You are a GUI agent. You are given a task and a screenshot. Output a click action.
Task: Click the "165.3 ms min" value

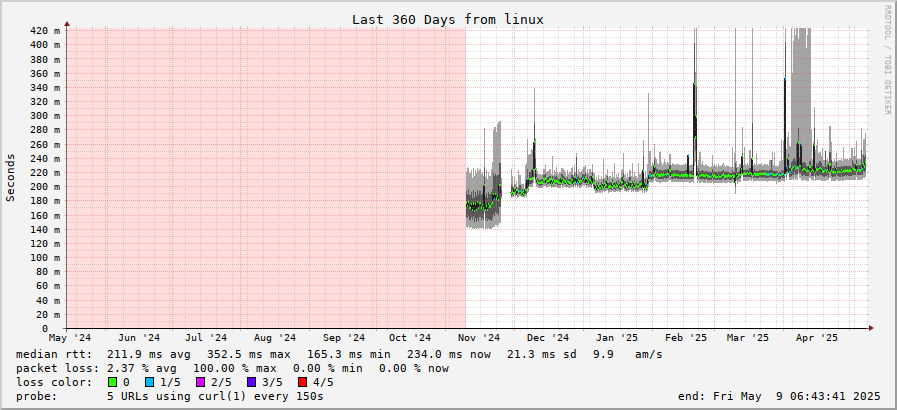tap(348, 355)
